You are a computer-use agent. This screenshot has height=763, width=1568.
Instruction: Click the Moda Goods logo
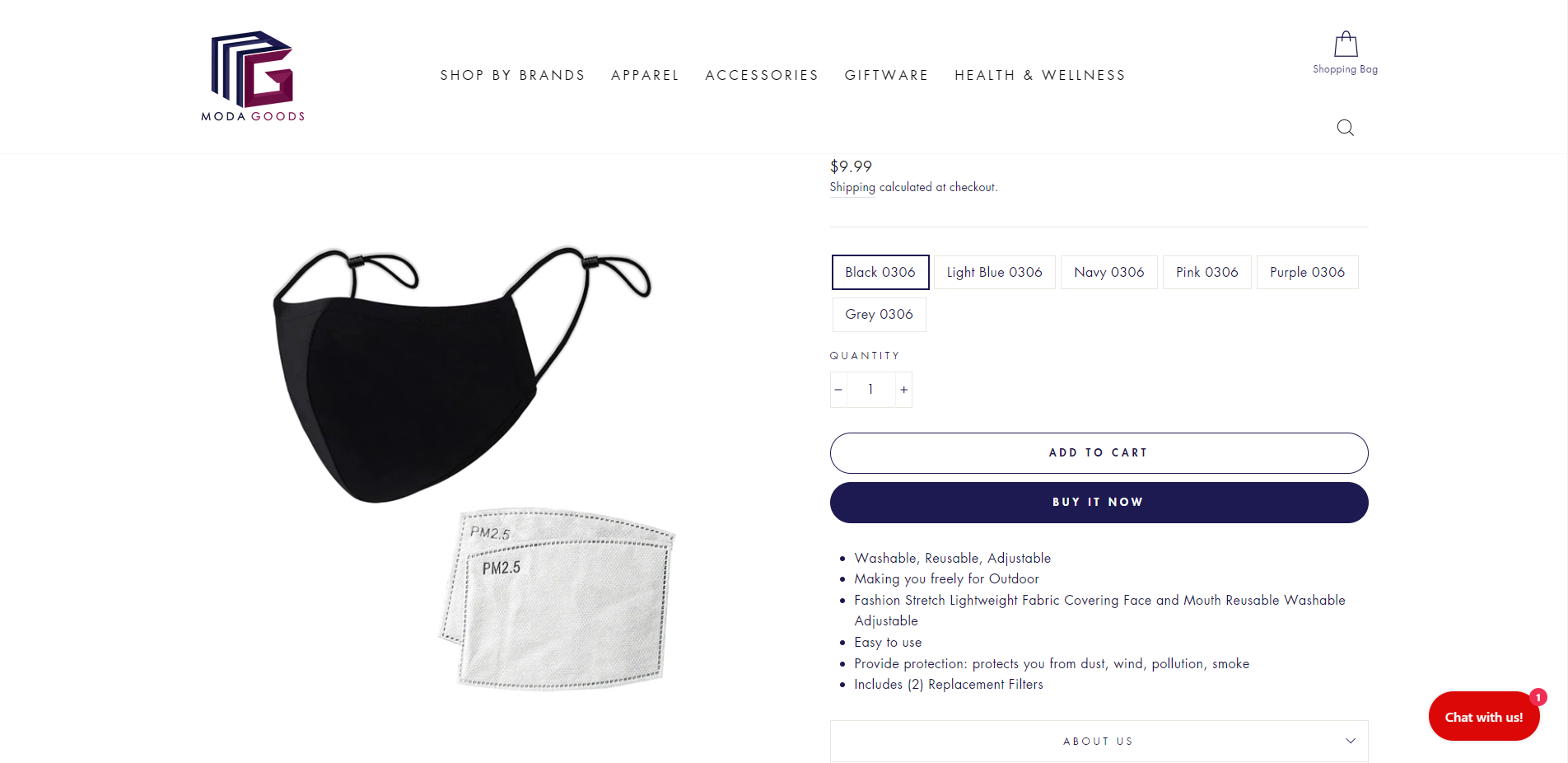coord(253,77)
